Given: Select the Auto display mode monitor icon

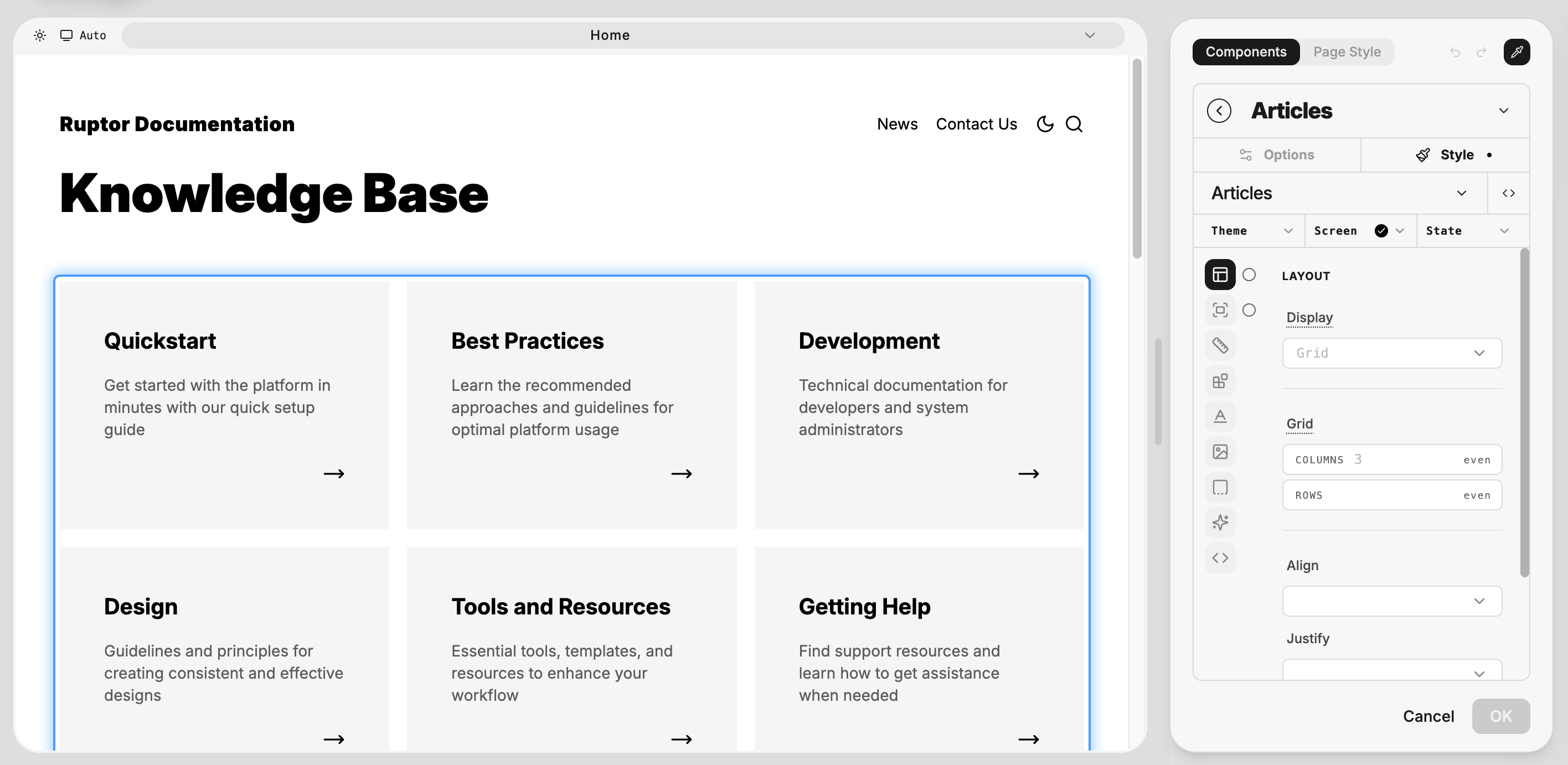Looking at the screenshot, I should [x=66, y=35].
